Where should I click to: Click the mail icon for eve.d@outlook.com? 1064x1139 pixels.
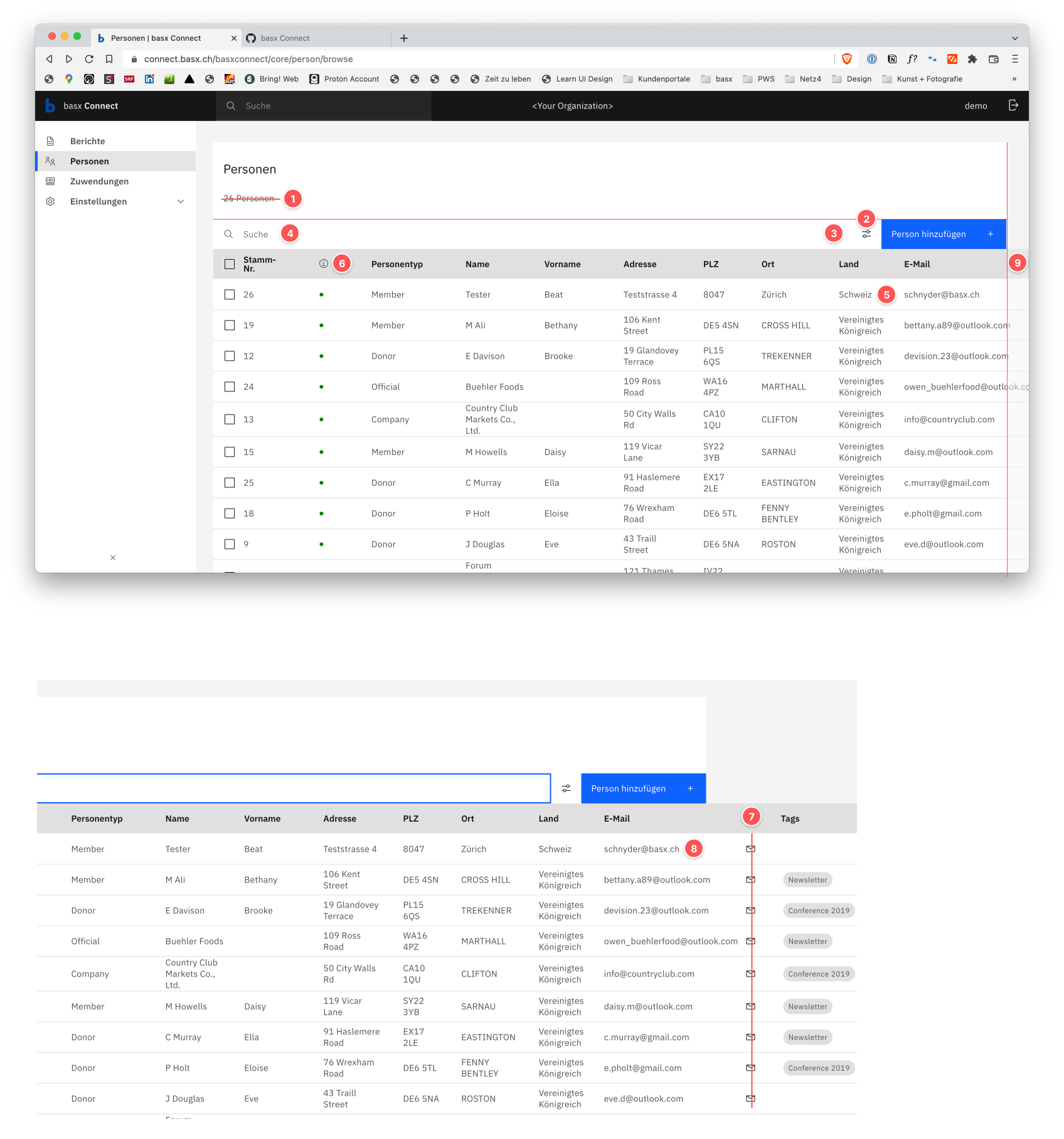pos(750,1098)
